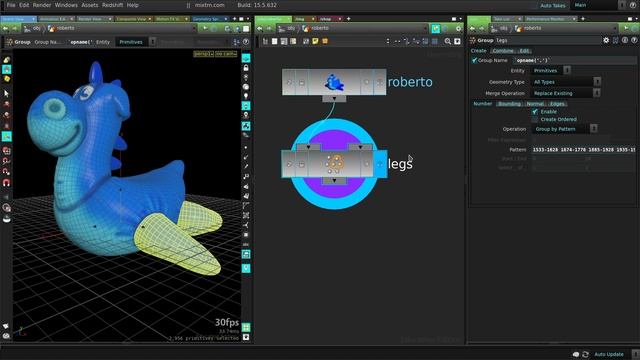The width and height of the screenshot is (640, 360).
Task: Click back arrow in network editor path bar
Action: (260, 28)
